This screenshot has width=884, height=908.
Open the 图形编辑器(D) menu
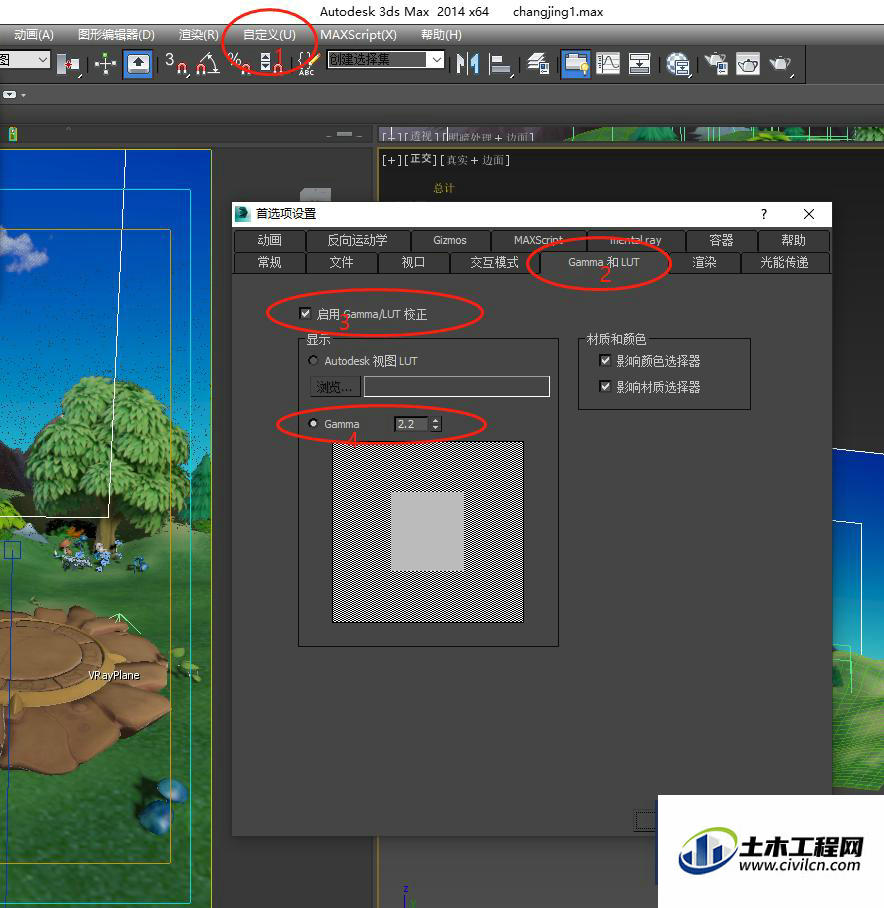coord(116,35)
